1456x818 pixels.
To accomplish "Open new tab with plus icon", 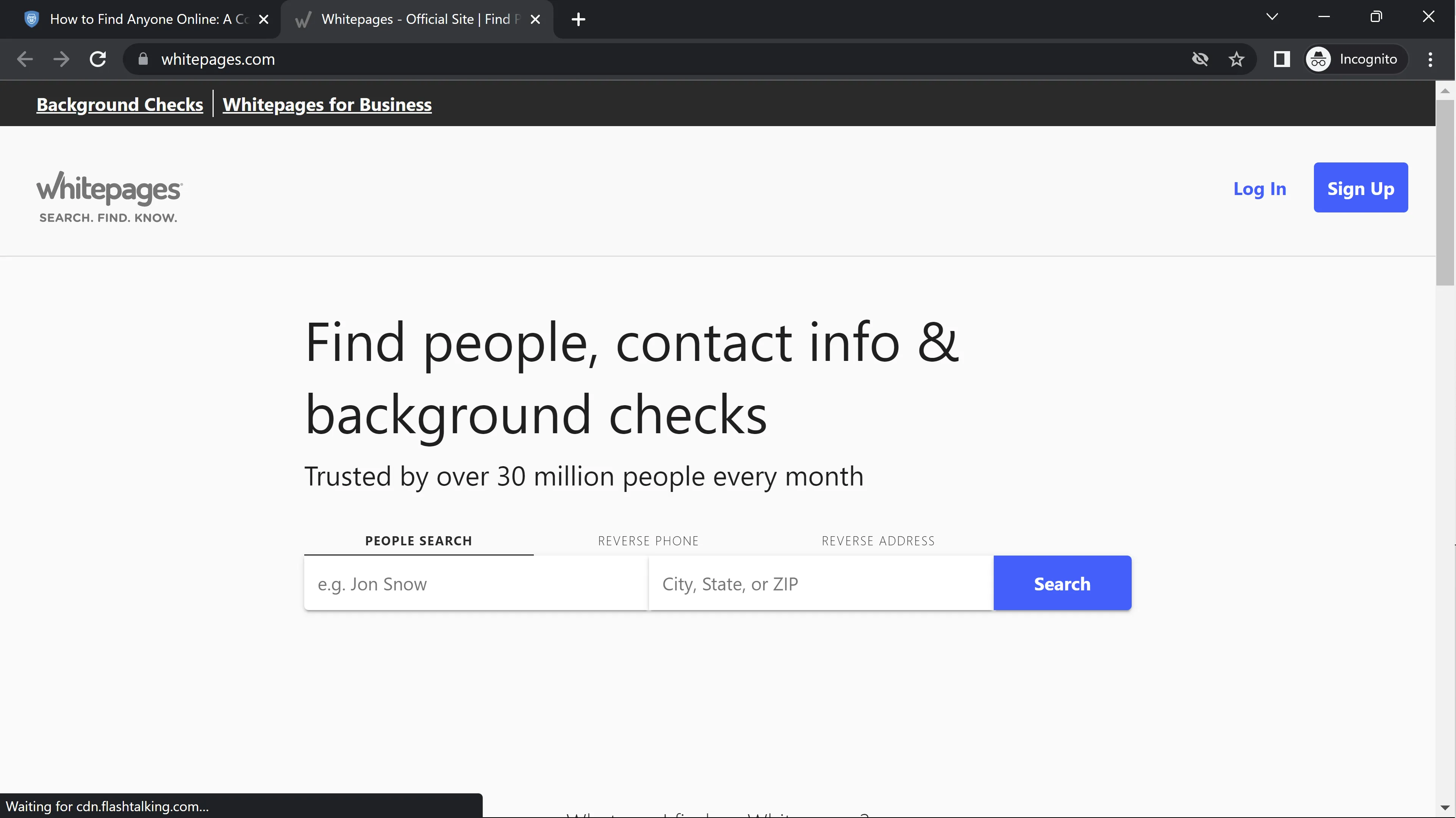I will point(578,19).
